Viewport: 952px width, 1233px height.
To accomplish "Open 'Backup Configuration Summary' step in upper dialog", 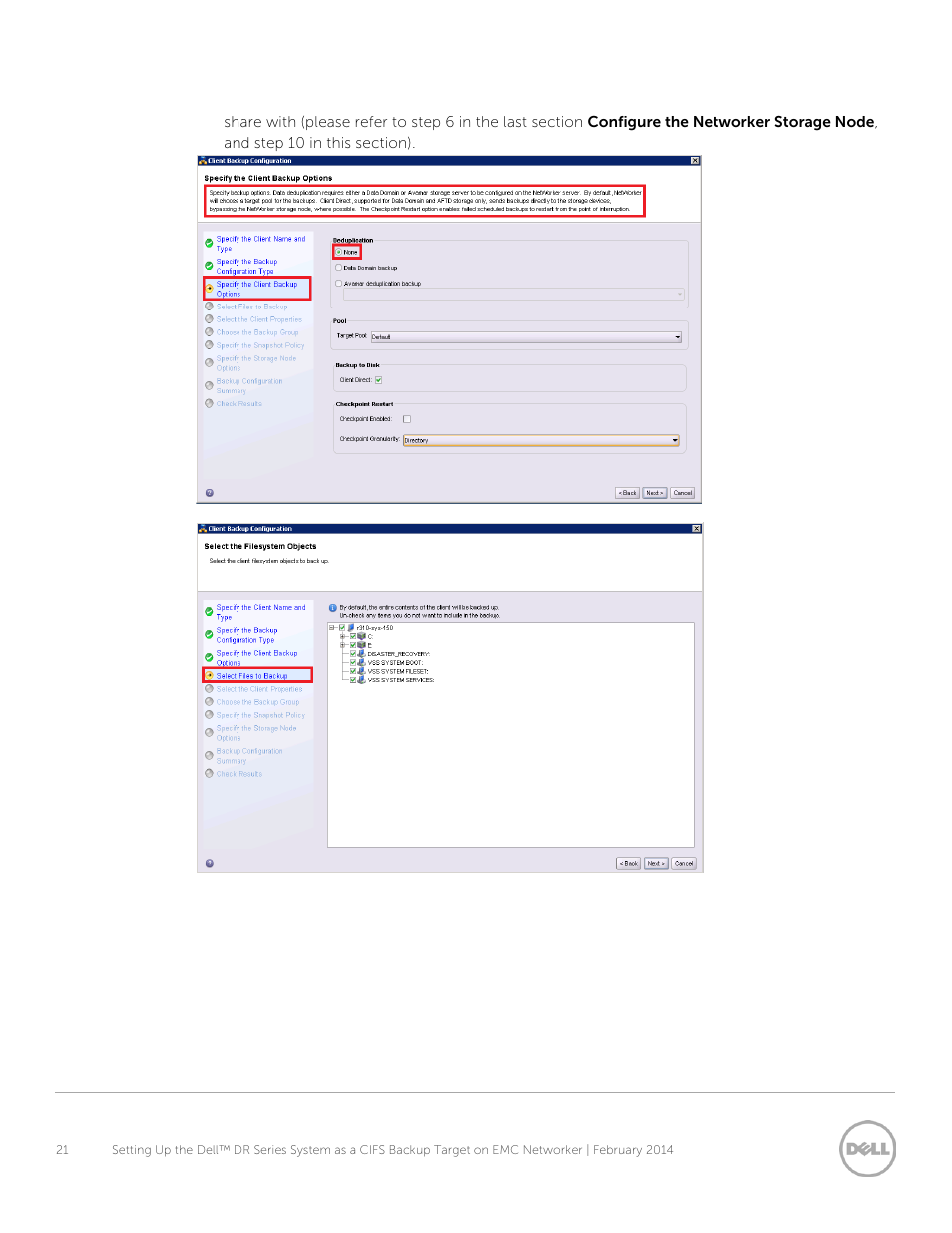I will click(249, 386).
